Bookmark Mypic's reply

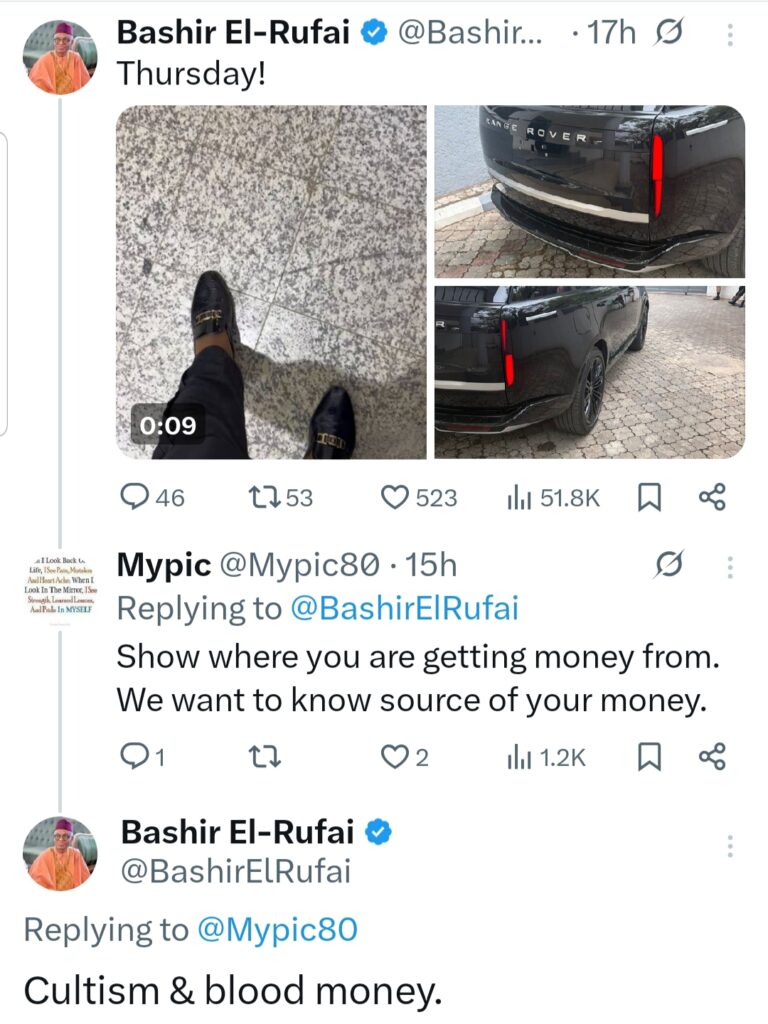coord(650,757)
